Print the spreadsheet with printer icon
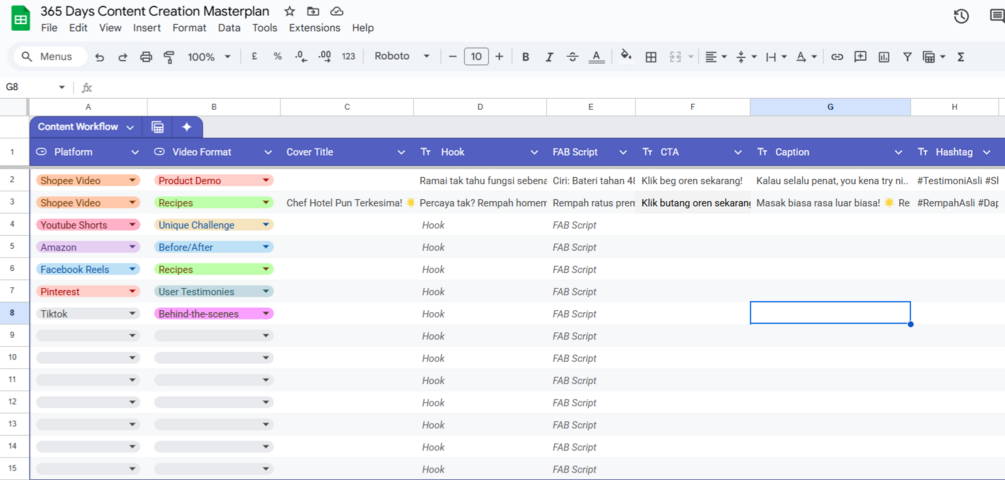This screenshot has width=1005, height=480. (146, 57)
